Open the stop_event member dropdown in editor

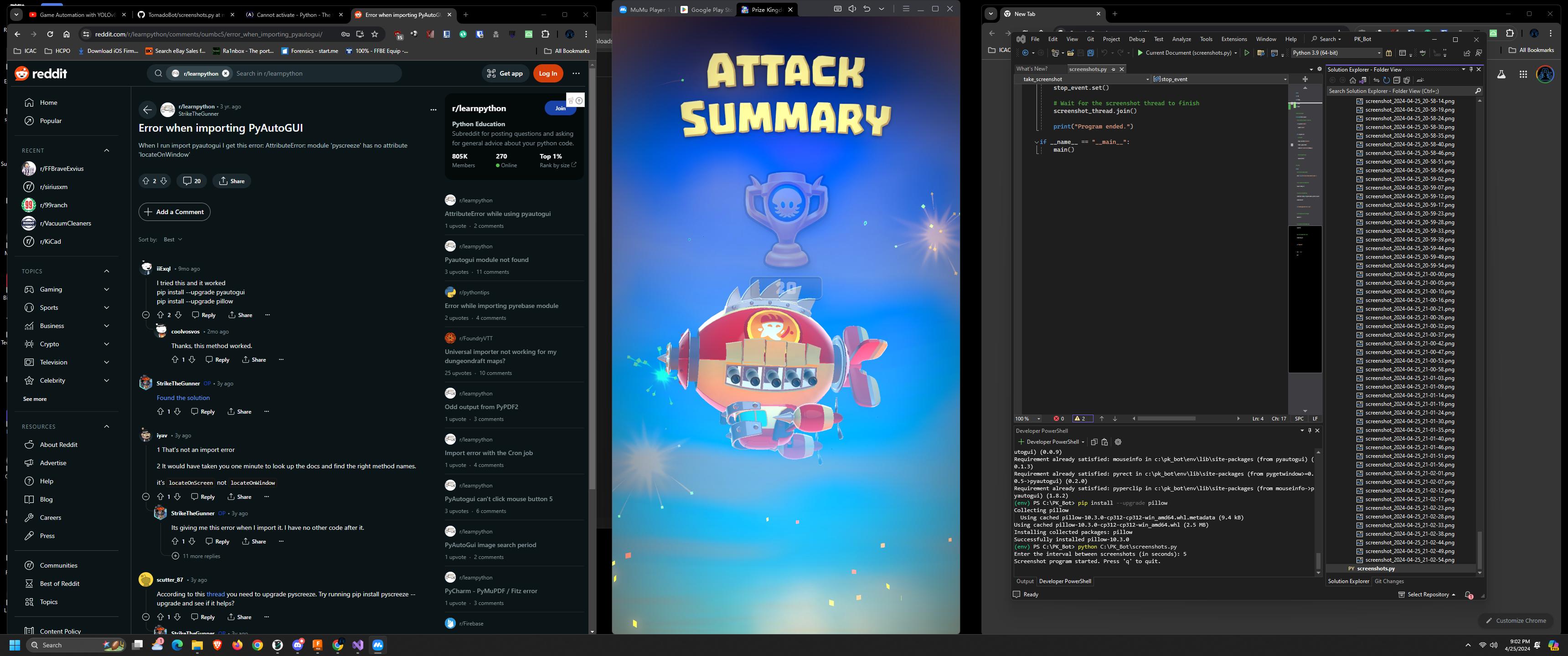pos(1285,79)
